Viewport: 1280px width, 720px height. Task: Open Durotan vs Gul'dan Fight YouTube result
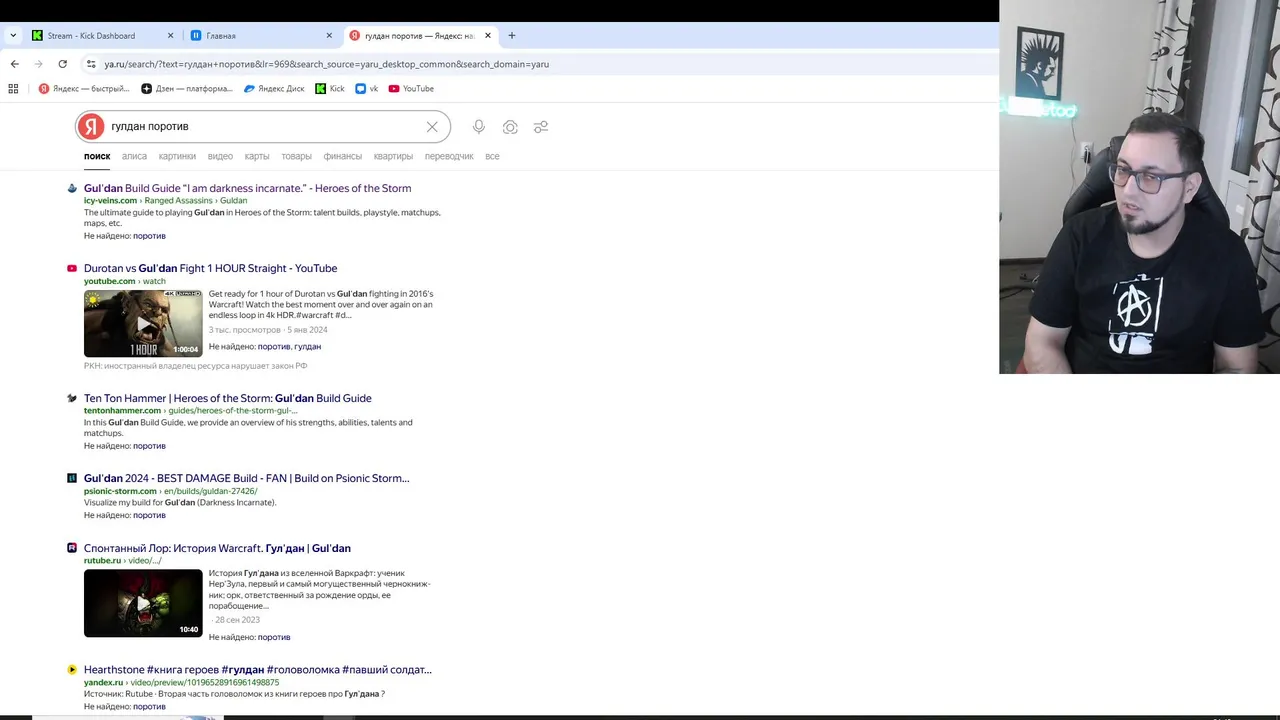210,268
